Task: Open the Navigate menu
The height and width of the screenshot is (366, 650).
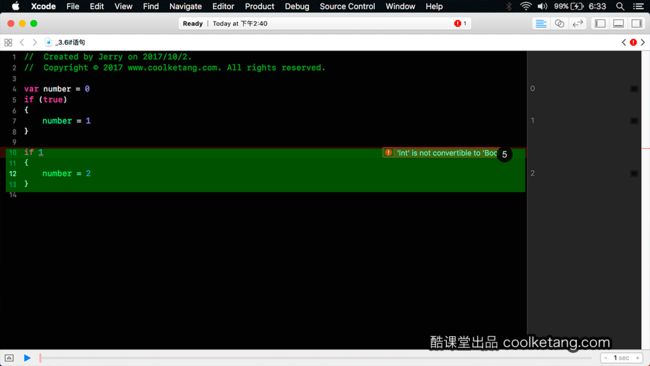Action: click(x=185, y=6)
